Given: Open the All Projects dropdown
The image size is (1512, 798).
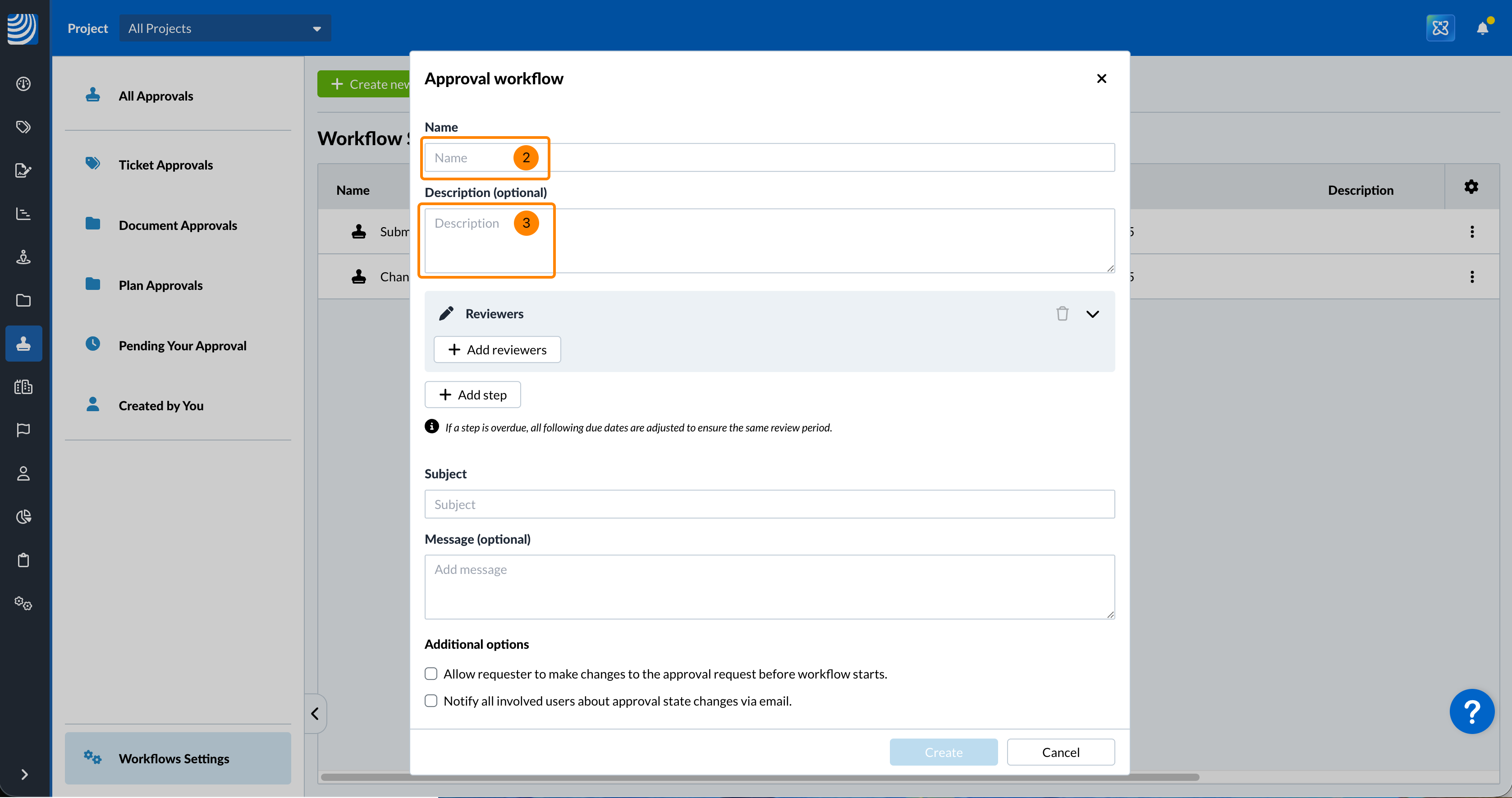Looking at the screenshot, I should (x=225, y=28).
